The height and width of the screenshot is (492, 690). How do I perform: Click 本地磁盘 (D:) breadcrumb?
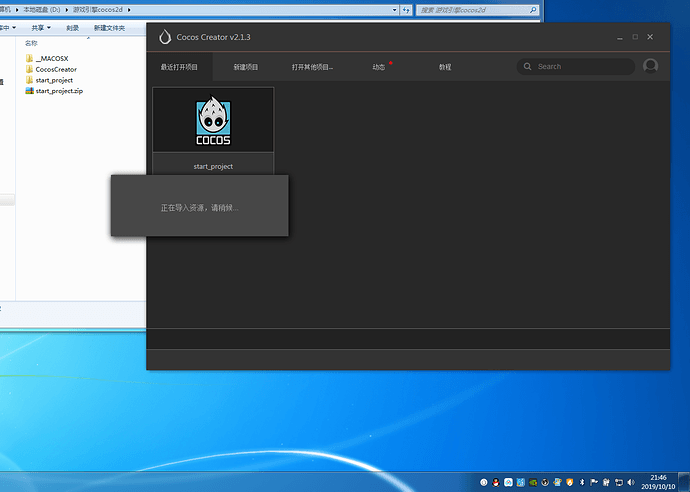pos(42,10)
